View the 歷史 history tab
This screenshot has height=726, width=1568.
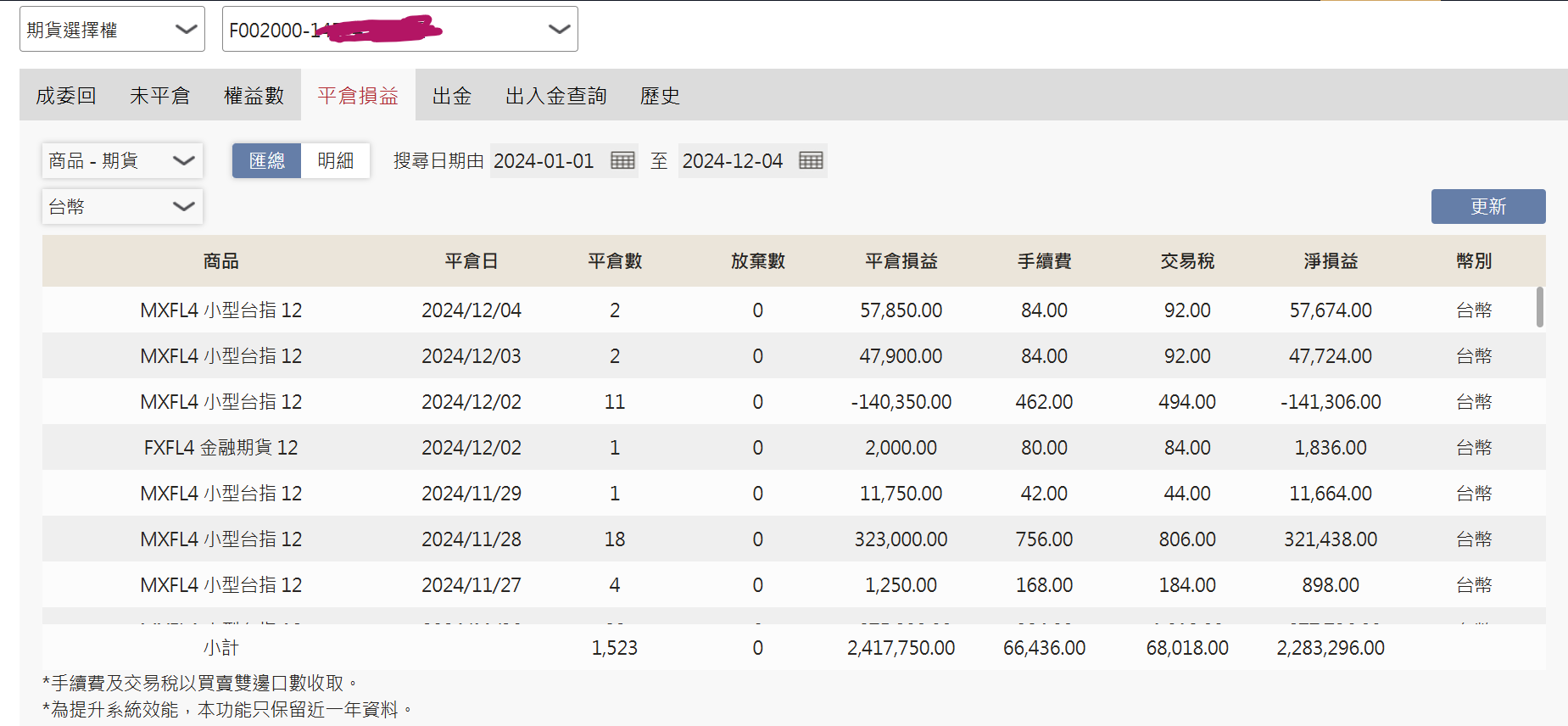pos(660,96)
